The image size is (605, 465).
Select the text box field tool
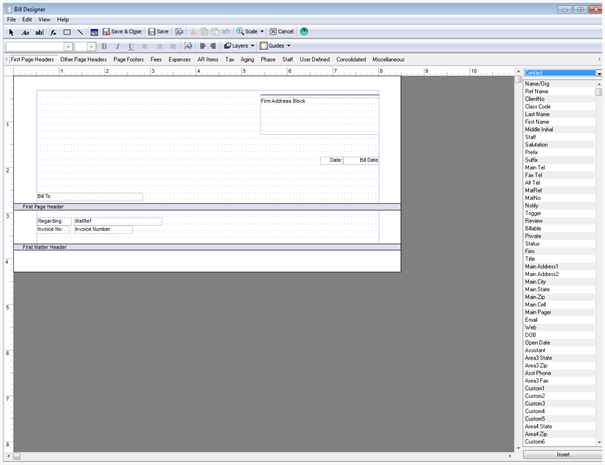(39, 32)
